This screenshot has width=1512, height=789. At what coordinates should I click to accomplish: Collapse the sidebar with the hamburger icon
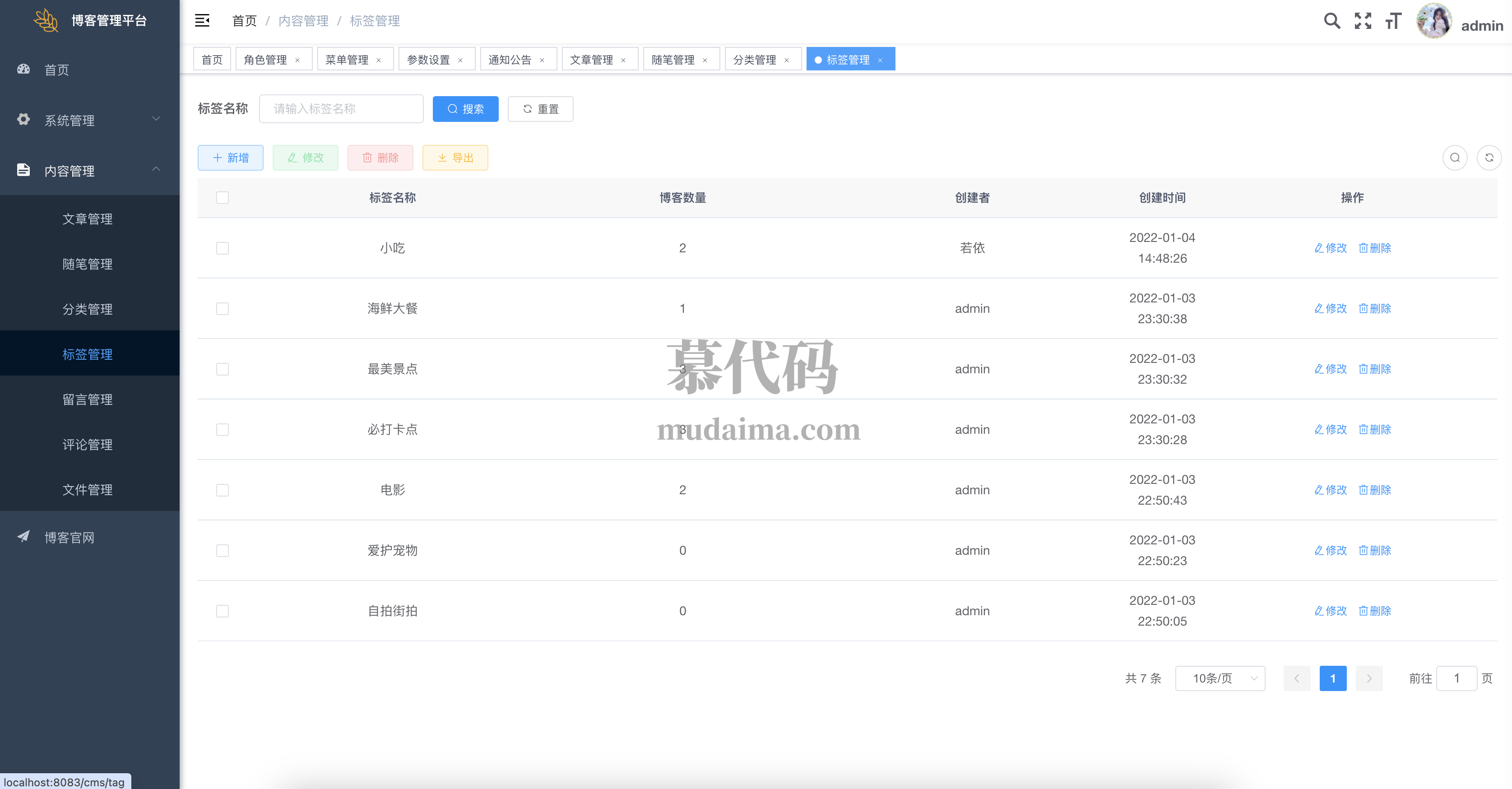pos(202,21)
